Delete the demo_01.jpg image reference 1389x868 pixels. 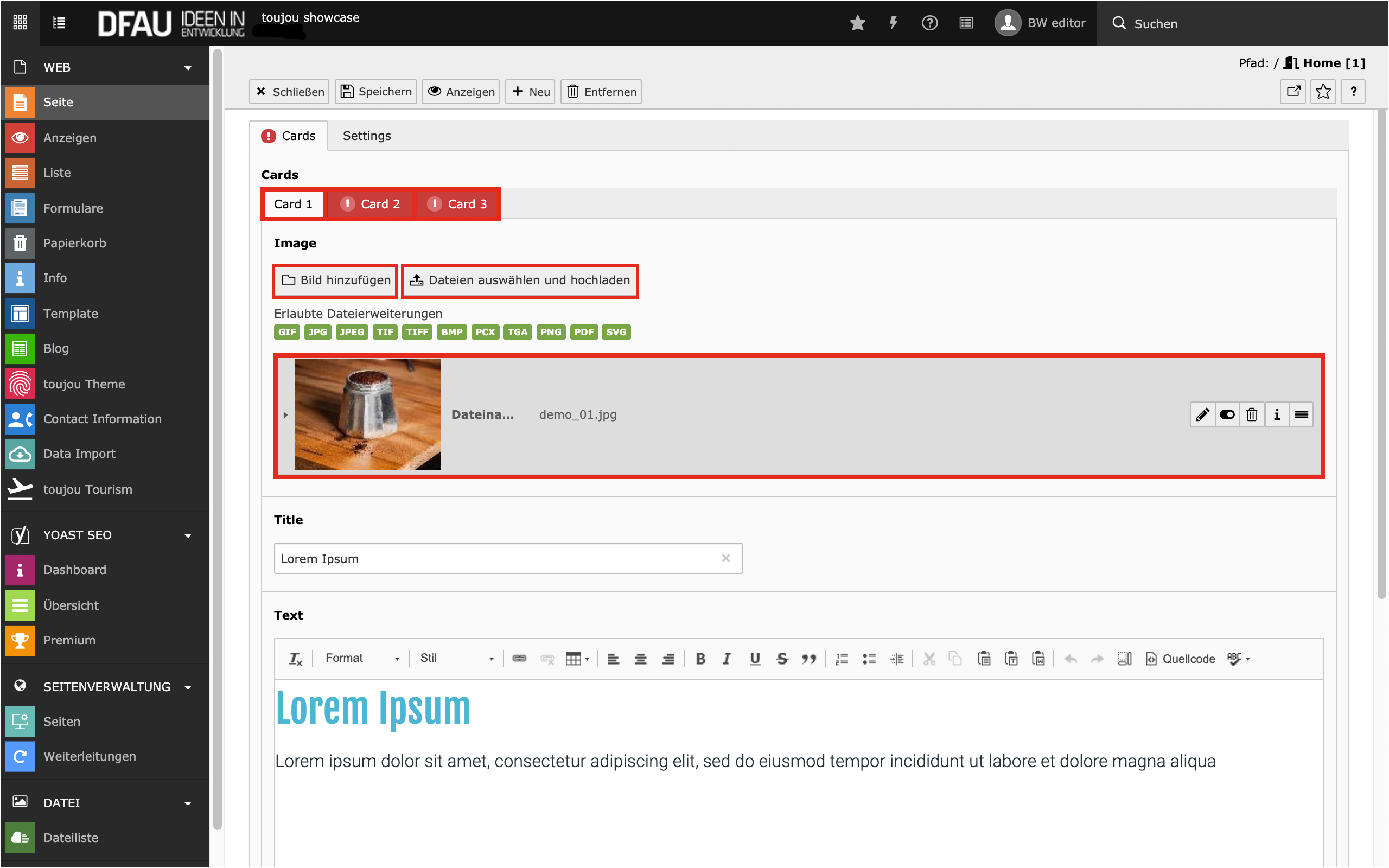(1252, 415)
